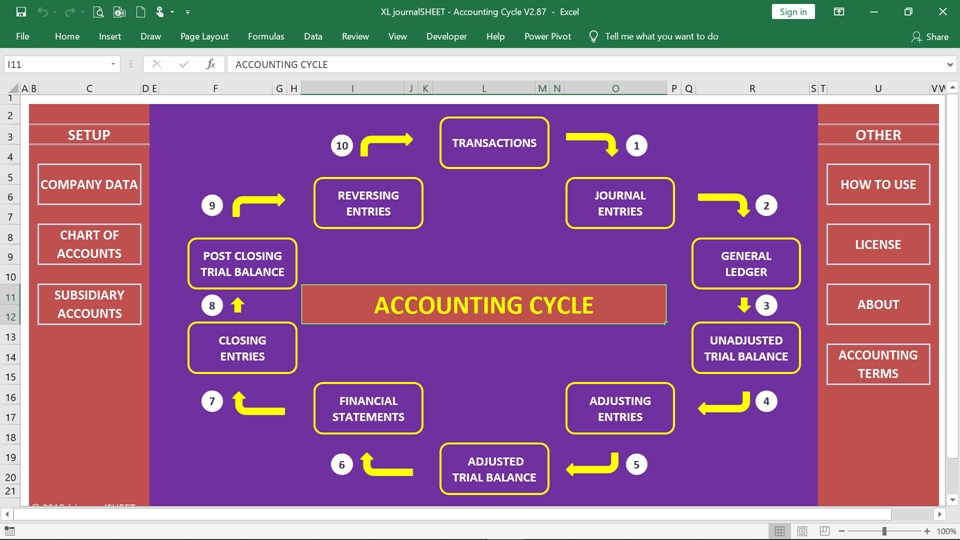Open SUBSIDIARY ACCOUNTS button
The height and width of the screenshot is (540, 960).
click(89, 304)
